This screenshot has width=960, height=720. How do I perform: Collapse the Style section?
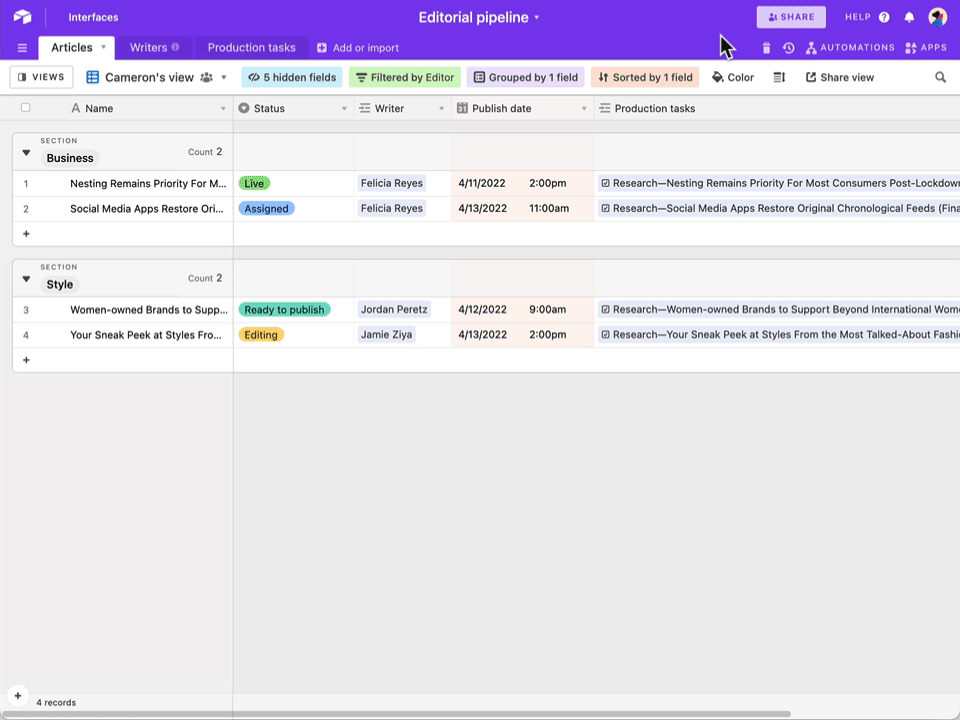[25, 278]
